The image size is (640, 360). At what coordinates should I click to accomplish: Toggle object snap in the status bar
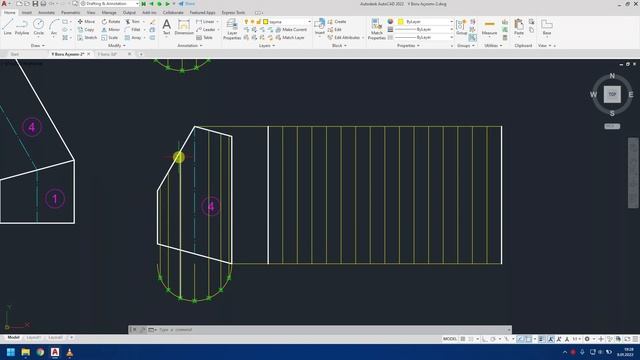(528, 339)
